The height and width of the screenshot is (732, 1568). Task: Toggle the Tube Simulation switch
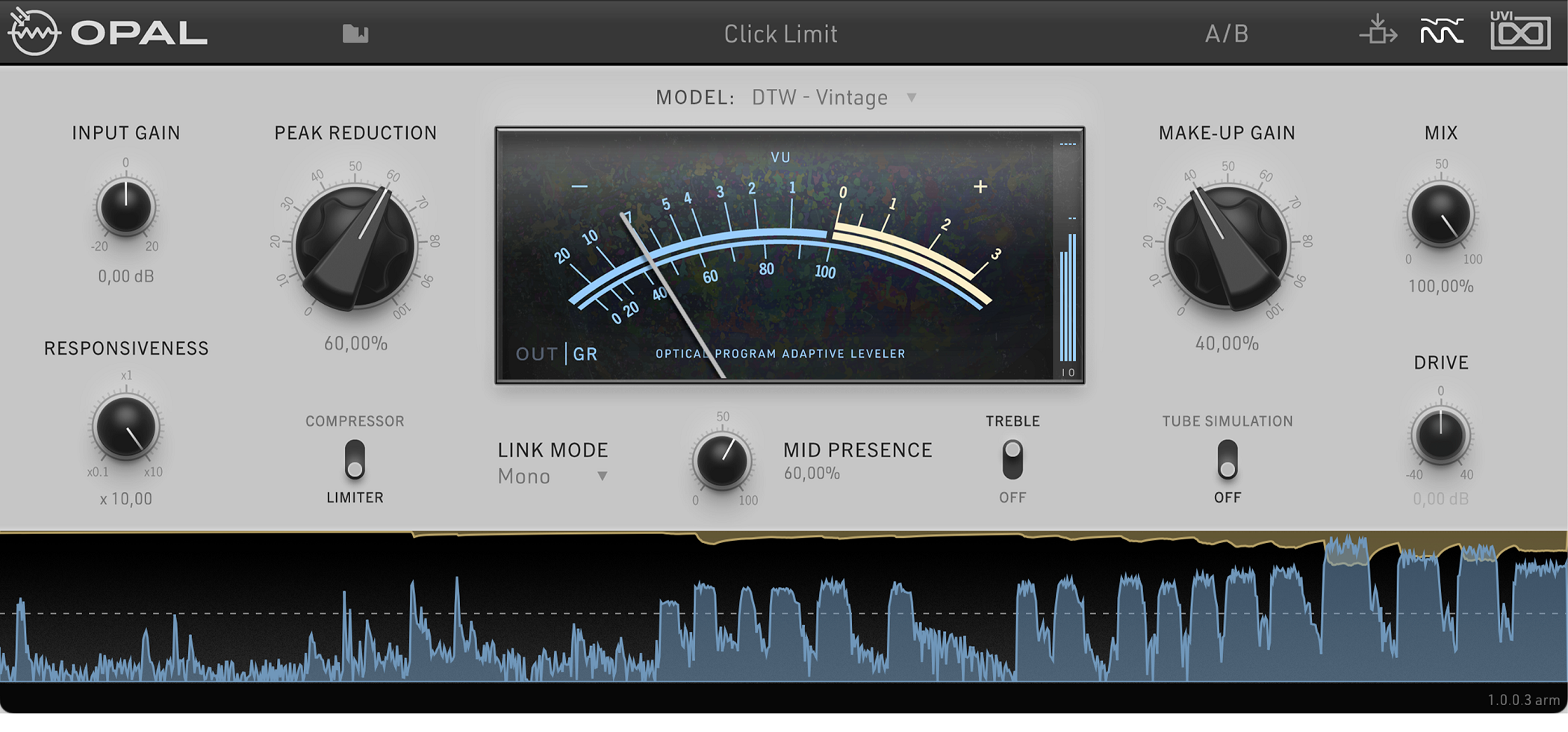[1228, 459]
